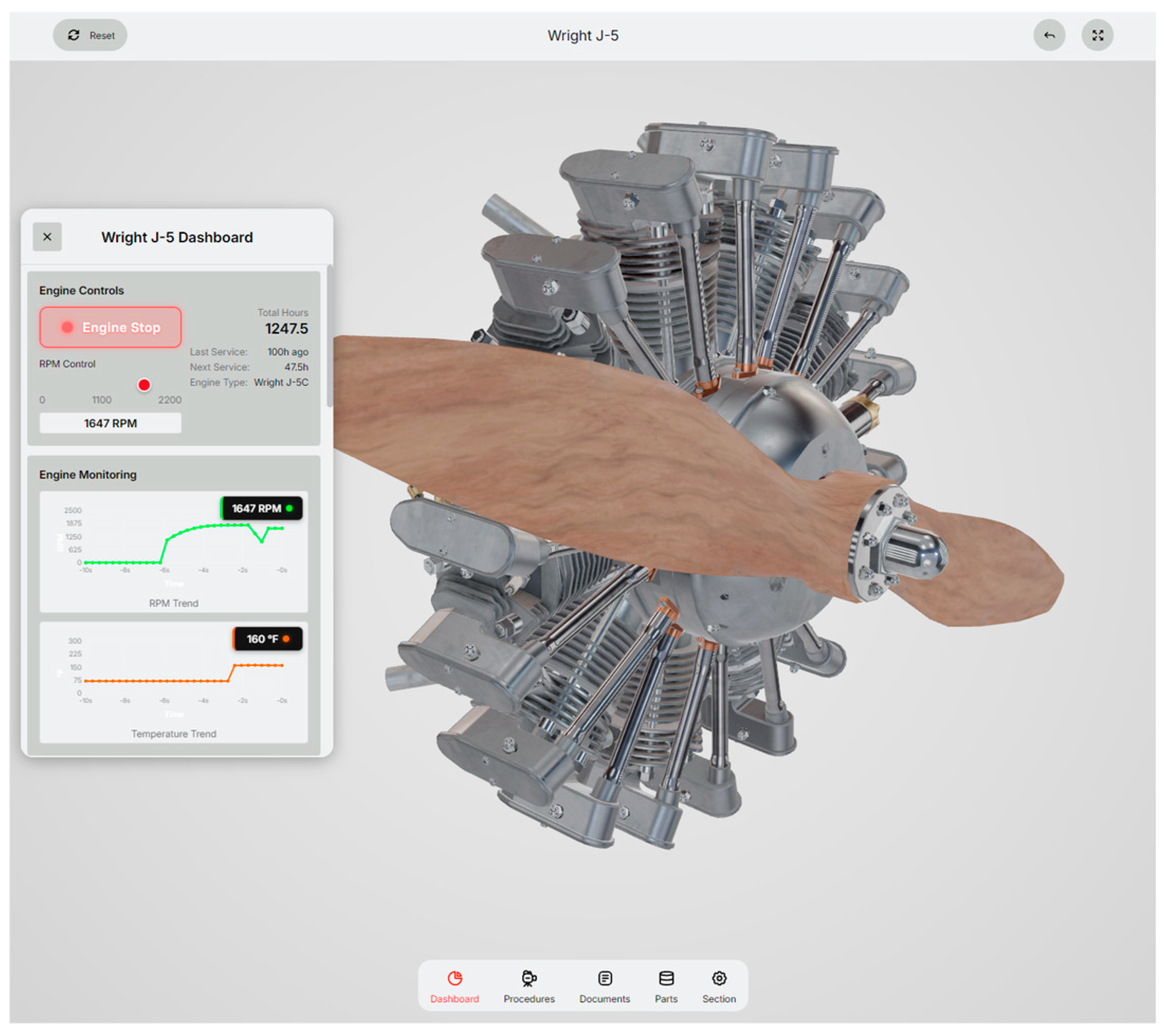Click the 1647 RPM value field

pos(111,423)
